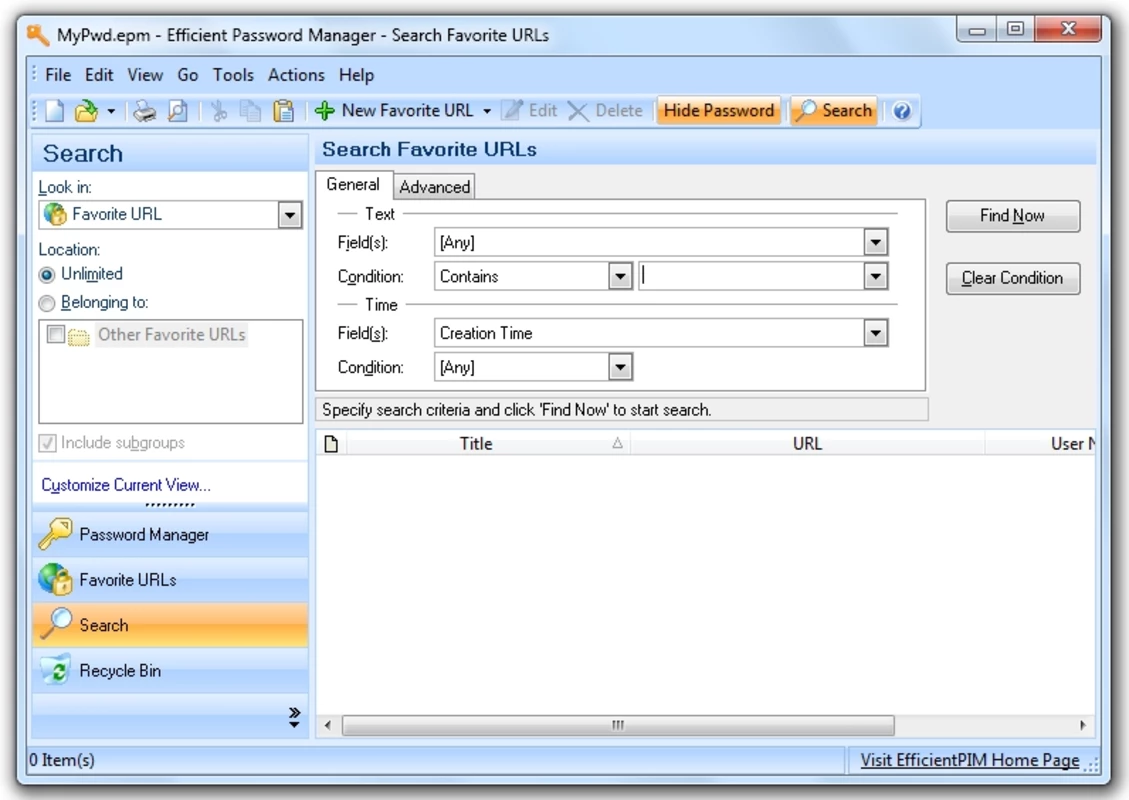Open the Go menu

click(x=187, y=75)
